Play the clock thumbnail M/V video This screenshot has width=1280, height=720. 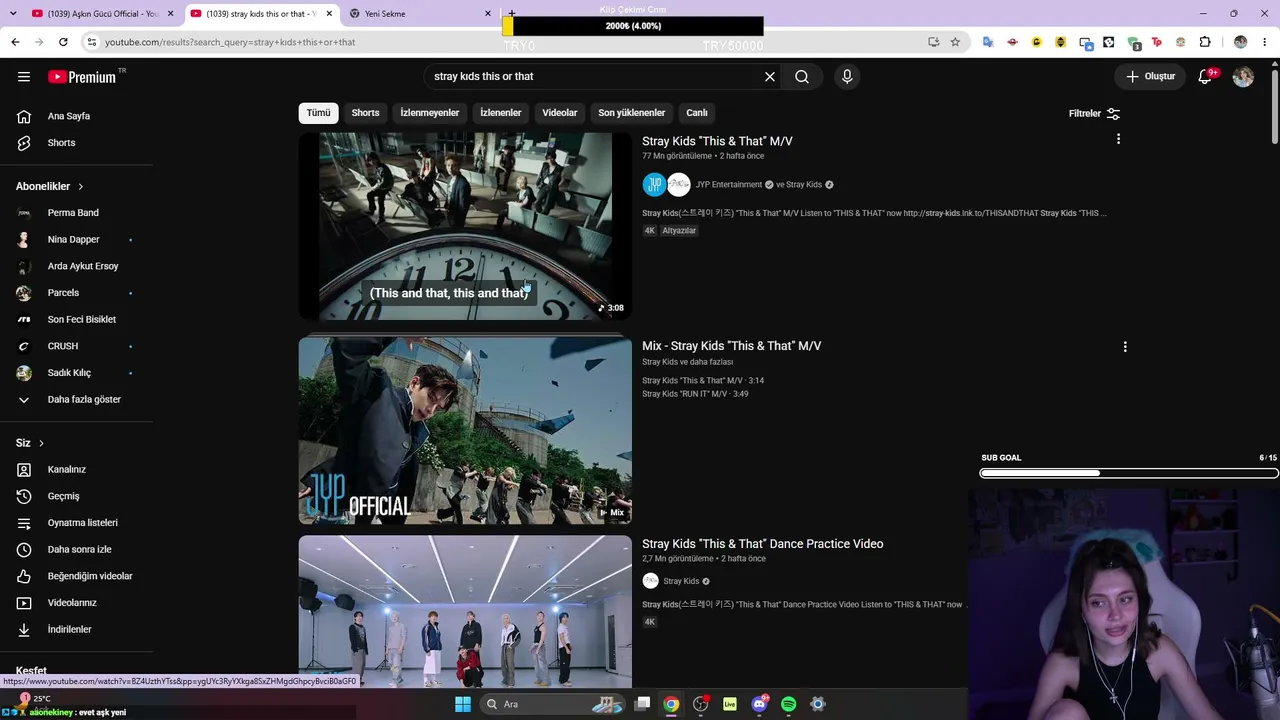click(x=465, y=226)
